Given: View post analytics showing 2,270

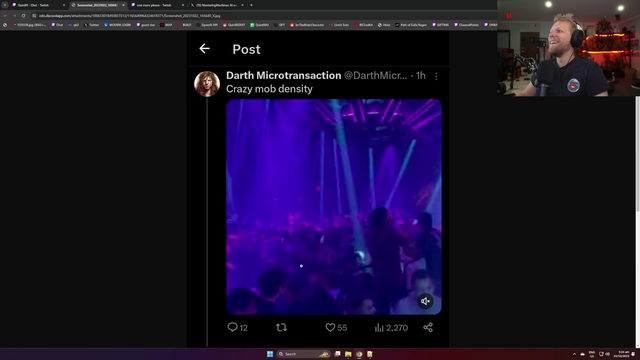Looking at the screenshot, I should 391,327.
